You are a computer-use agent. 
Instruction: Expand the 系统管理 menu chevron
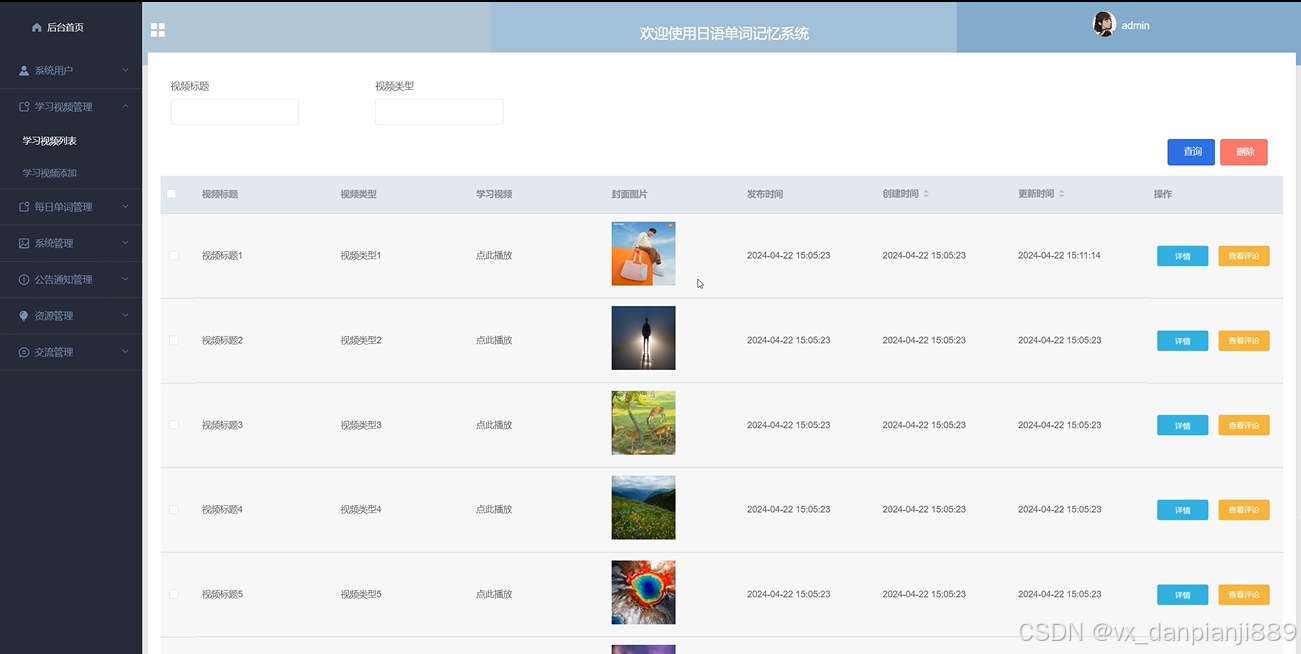click(125, 243)
